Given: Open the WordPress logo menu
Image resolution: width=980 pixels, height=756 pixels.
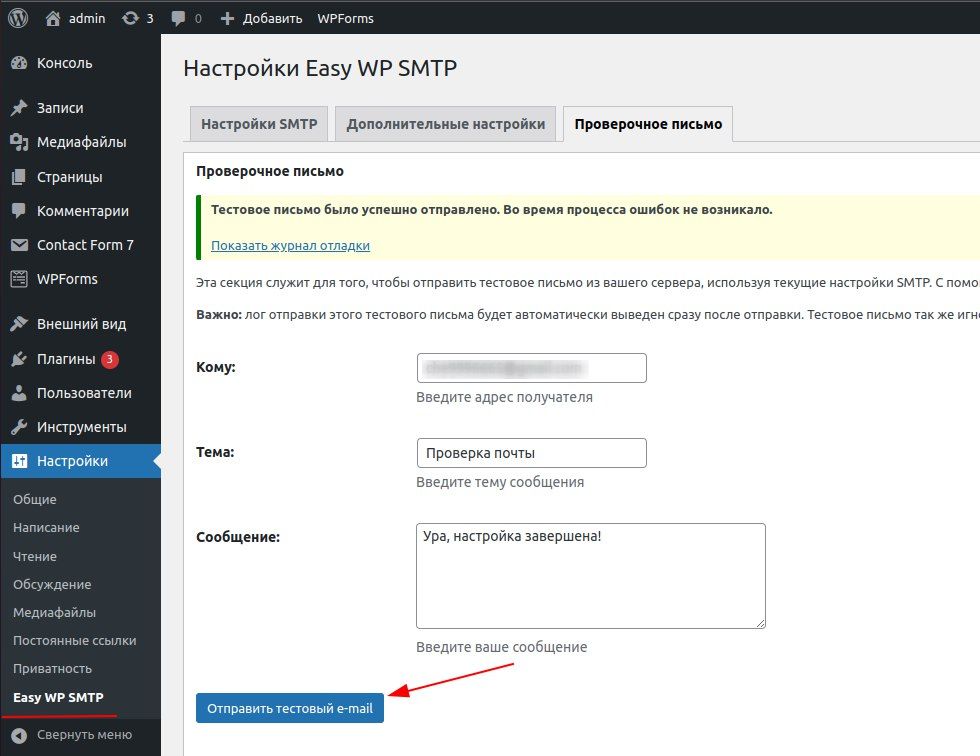Looking at the screenshot, I should [18, 18].
